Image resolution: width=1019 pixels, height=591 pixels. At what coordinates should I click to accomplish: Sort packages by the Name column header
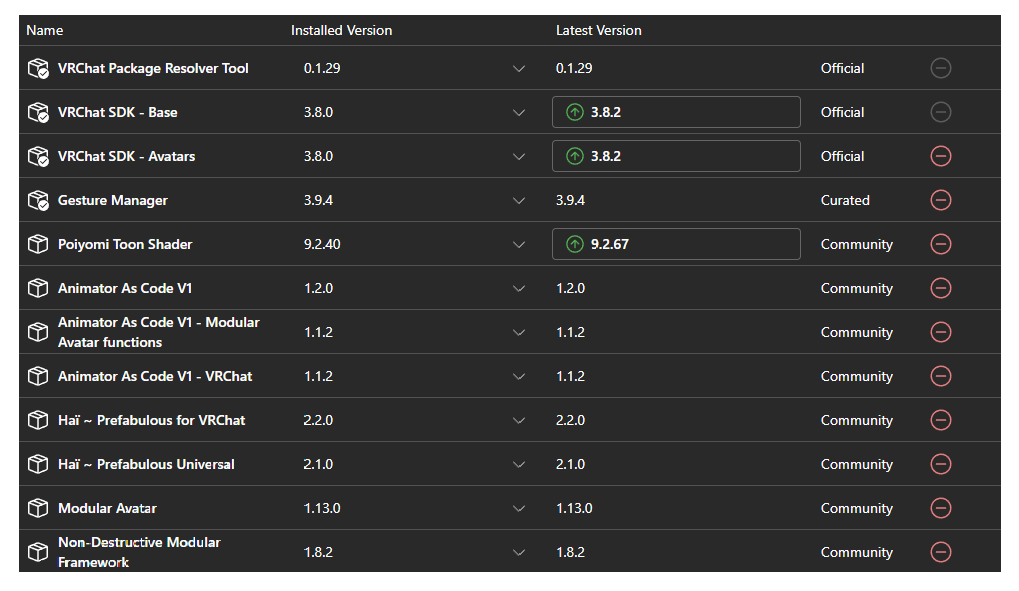(x=44, y=30)
